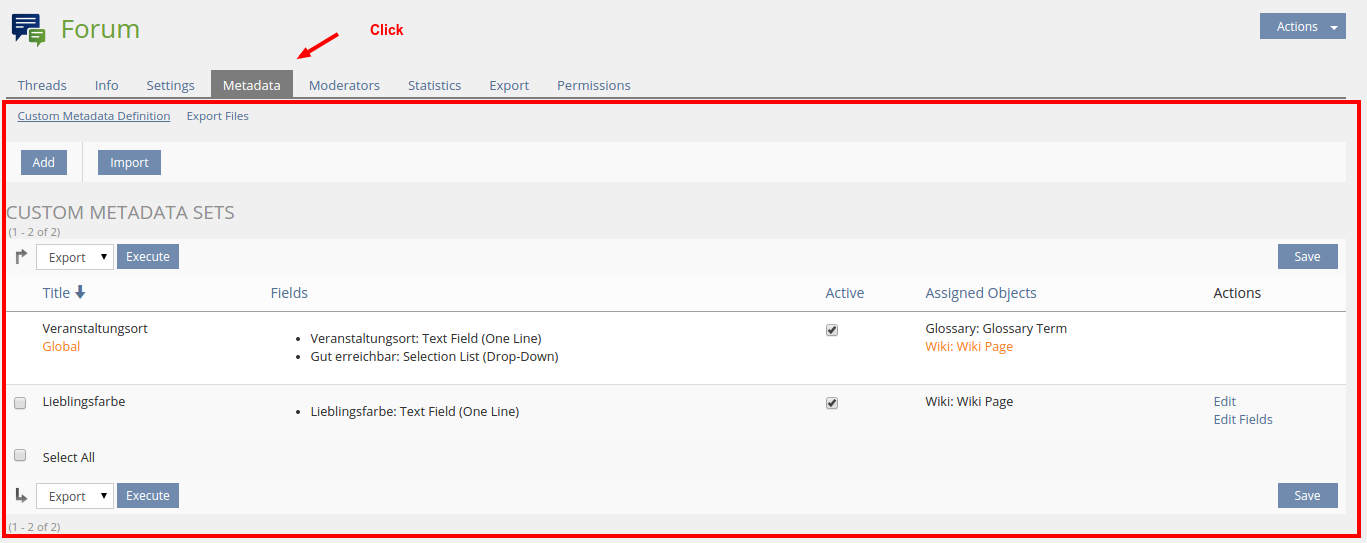Viewport: 1367px width, 543px height.
Task: Switch to the Moderators tab
Action: tap(344, 85)
